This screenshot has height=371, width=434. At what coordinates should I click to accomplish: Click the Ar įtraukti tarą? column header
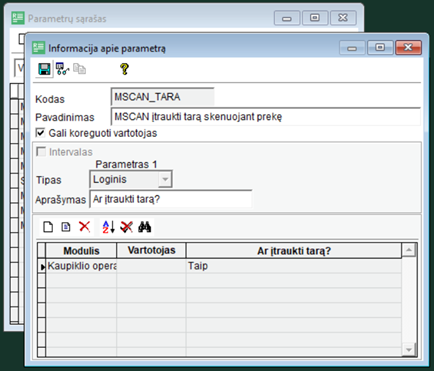[x=294, y=251]
